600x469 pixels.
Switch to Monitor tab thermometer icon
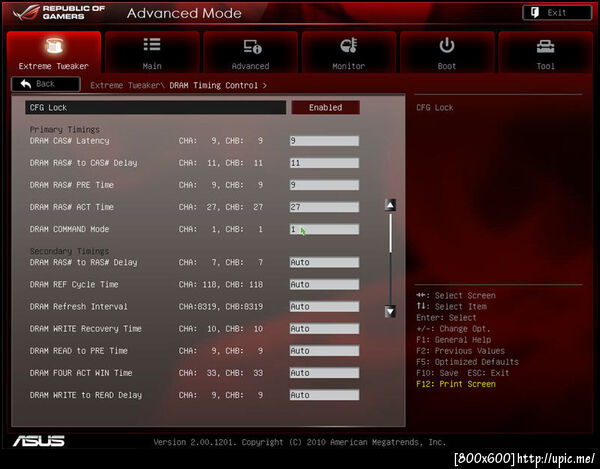(349, 45)
